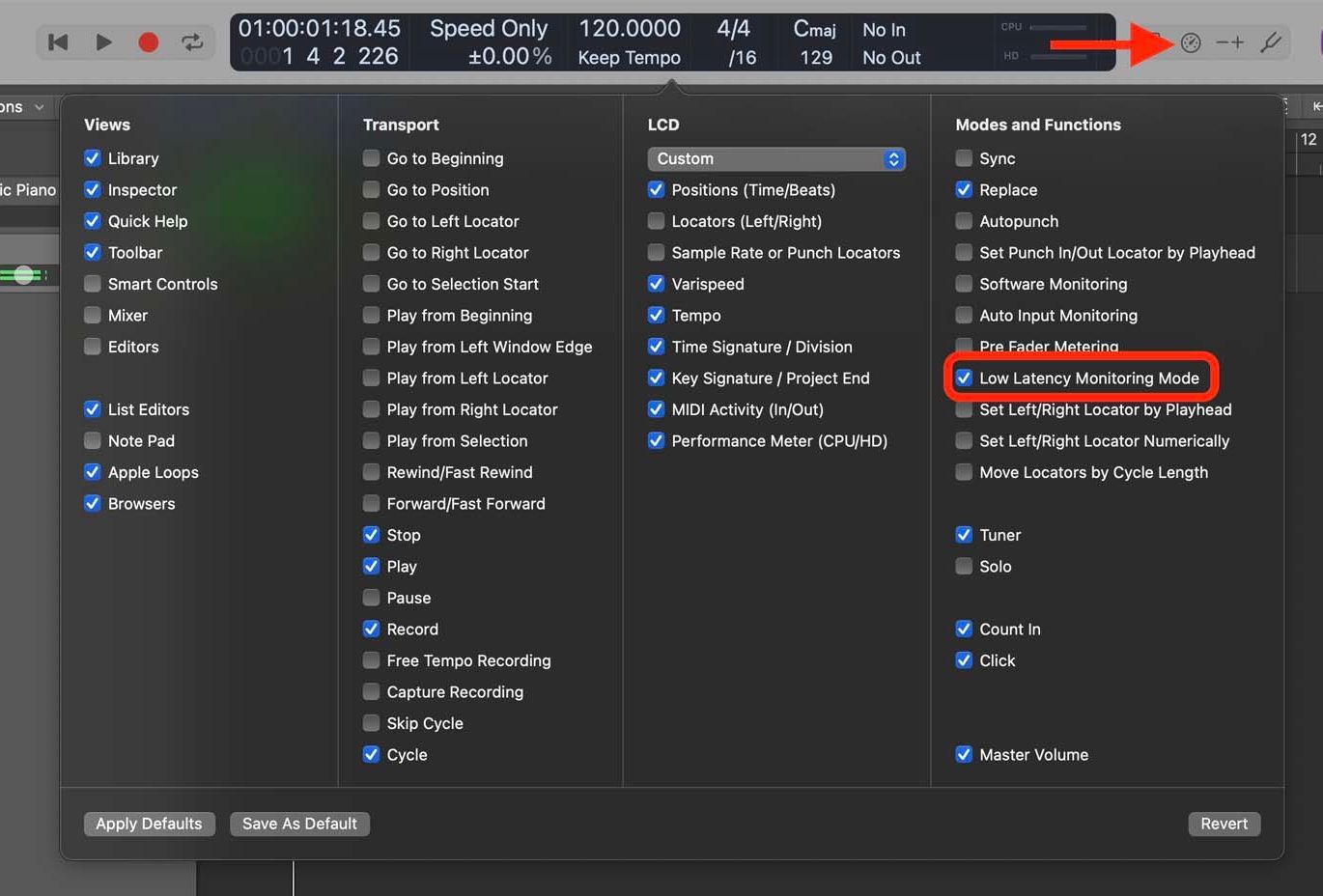The height and width of the screenshot is (896, 1323).
Task: Enable Move Locators by Cycle Length
Action: point(964,472)
